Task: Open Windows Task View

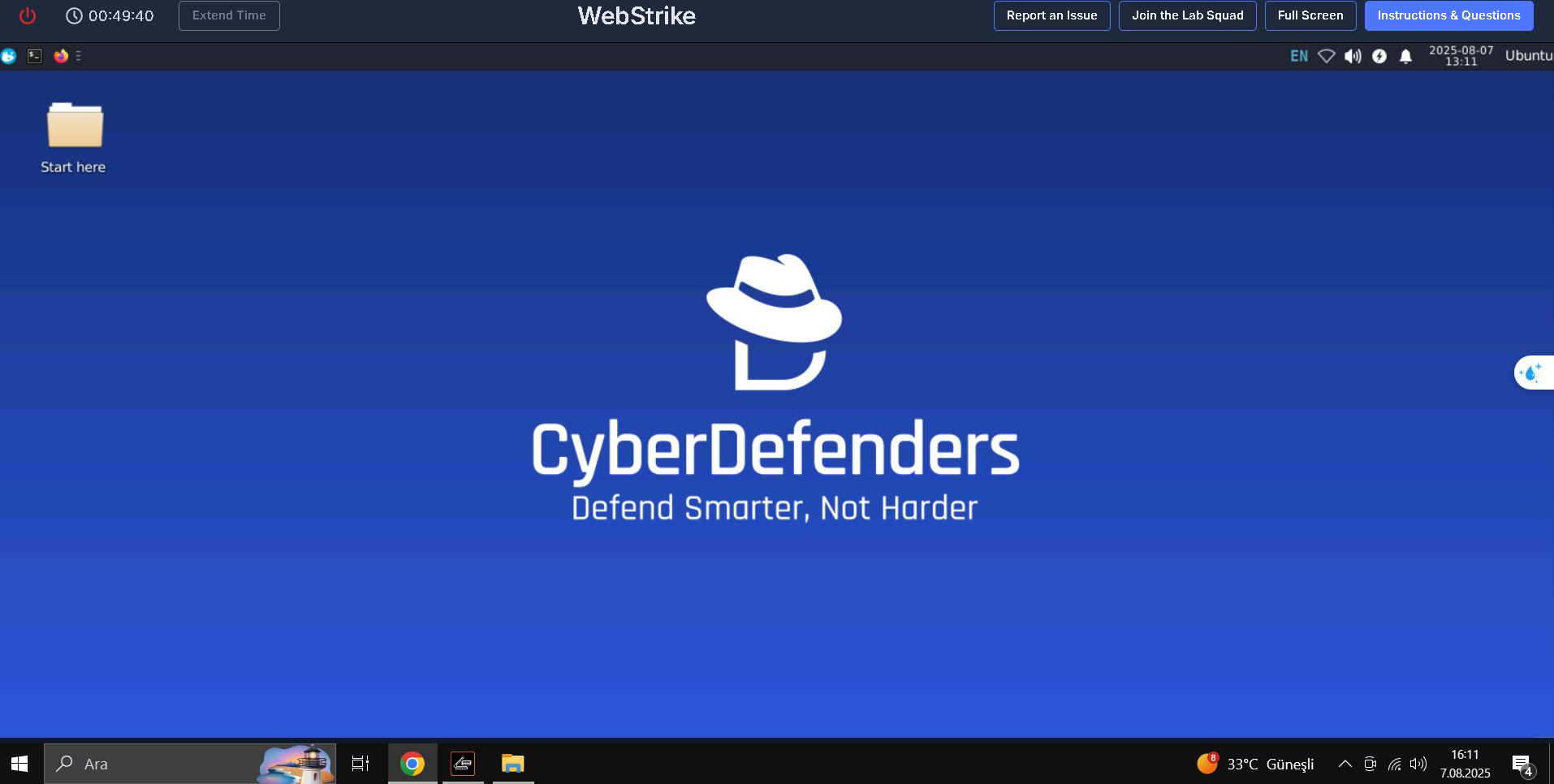Action: tap(360, 764)
